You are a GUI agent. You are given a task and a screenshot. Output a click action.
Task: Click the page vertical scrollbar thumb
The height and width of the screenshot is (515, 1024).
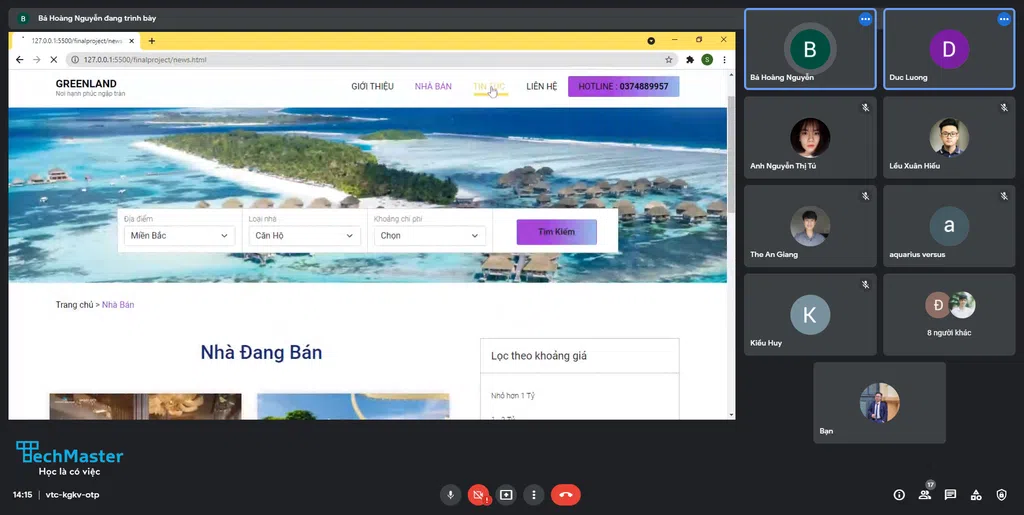[731, 153]
